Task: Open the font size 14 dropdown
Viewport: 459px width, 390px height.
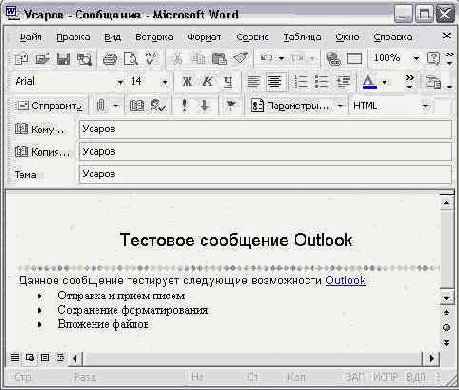Action: click(165, 82)
